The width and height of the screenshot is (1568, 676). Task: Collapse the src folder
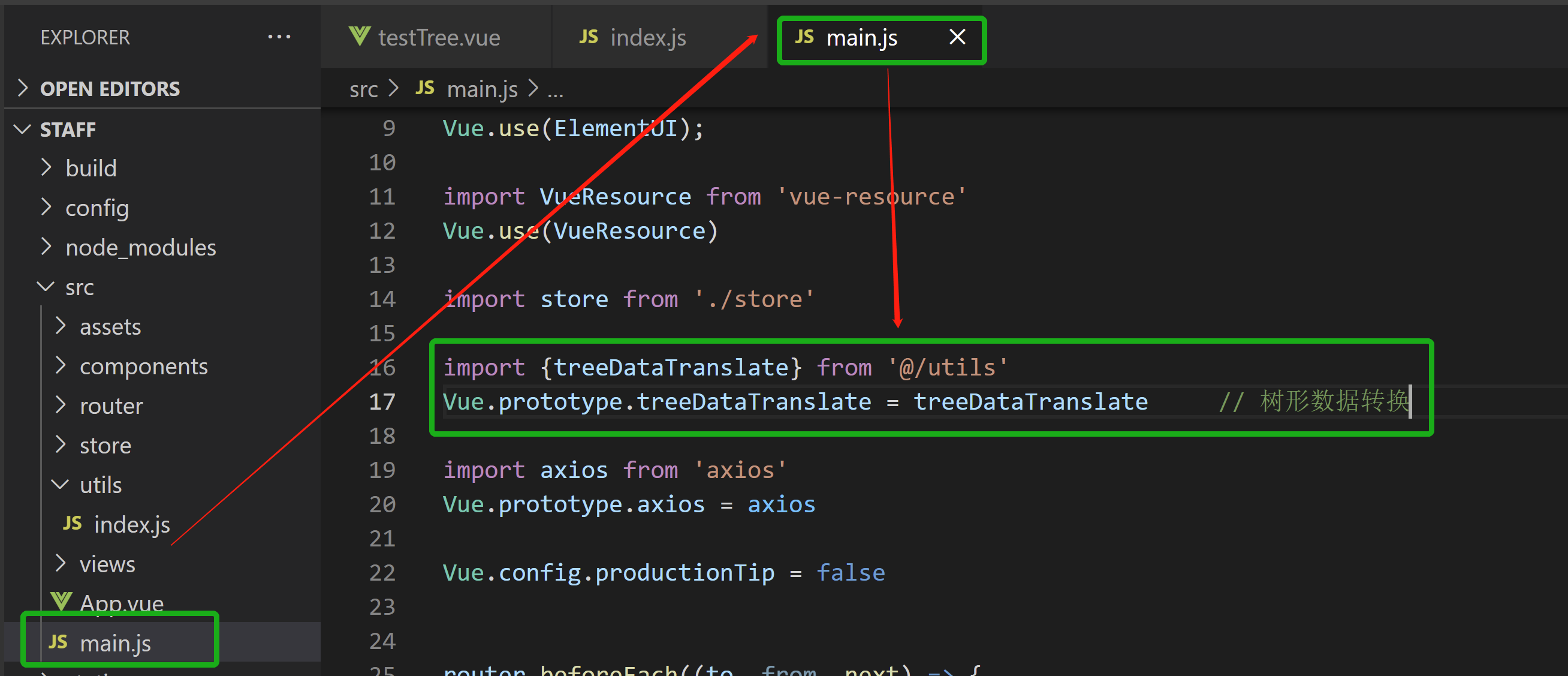46,287
